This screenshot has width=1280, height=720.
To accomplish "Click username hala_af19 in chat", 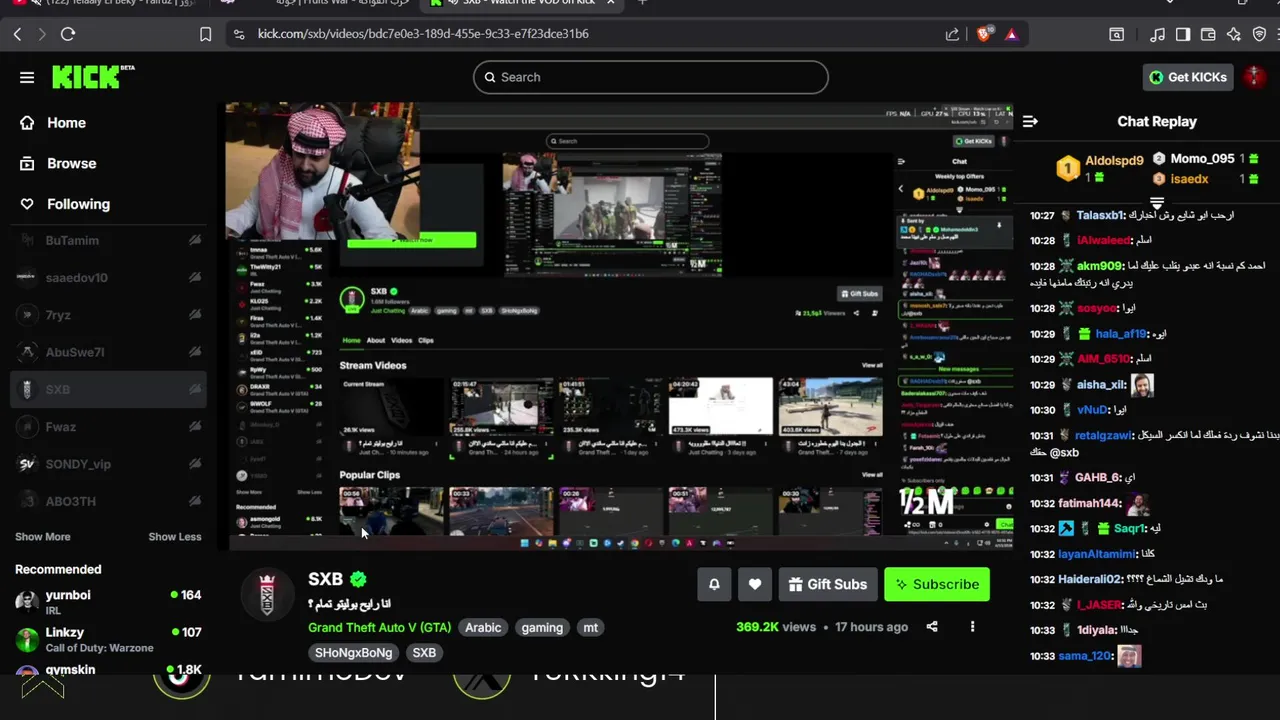I will 1120,334.
